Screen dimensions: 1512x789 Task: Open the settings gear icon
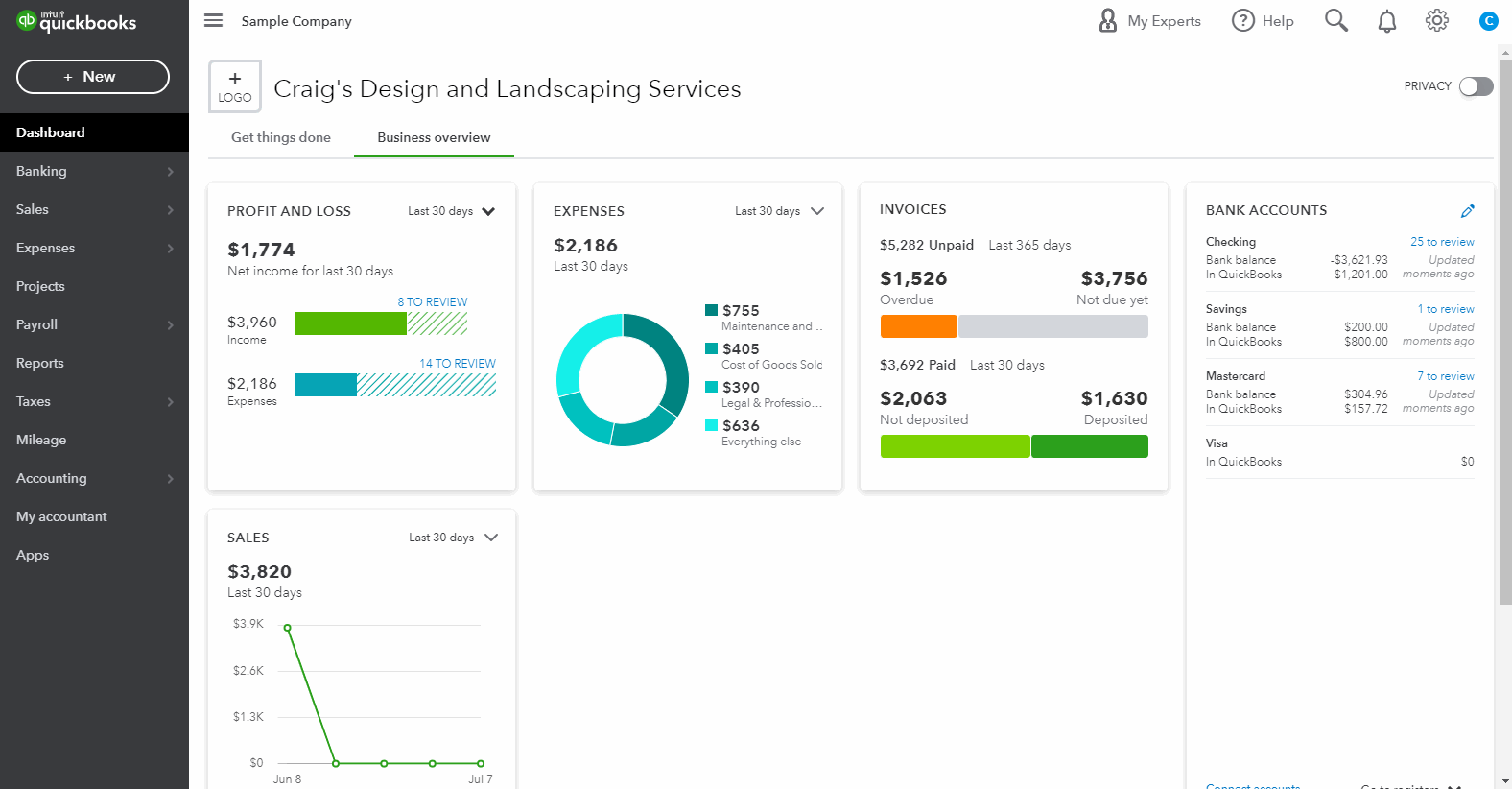1436,20
